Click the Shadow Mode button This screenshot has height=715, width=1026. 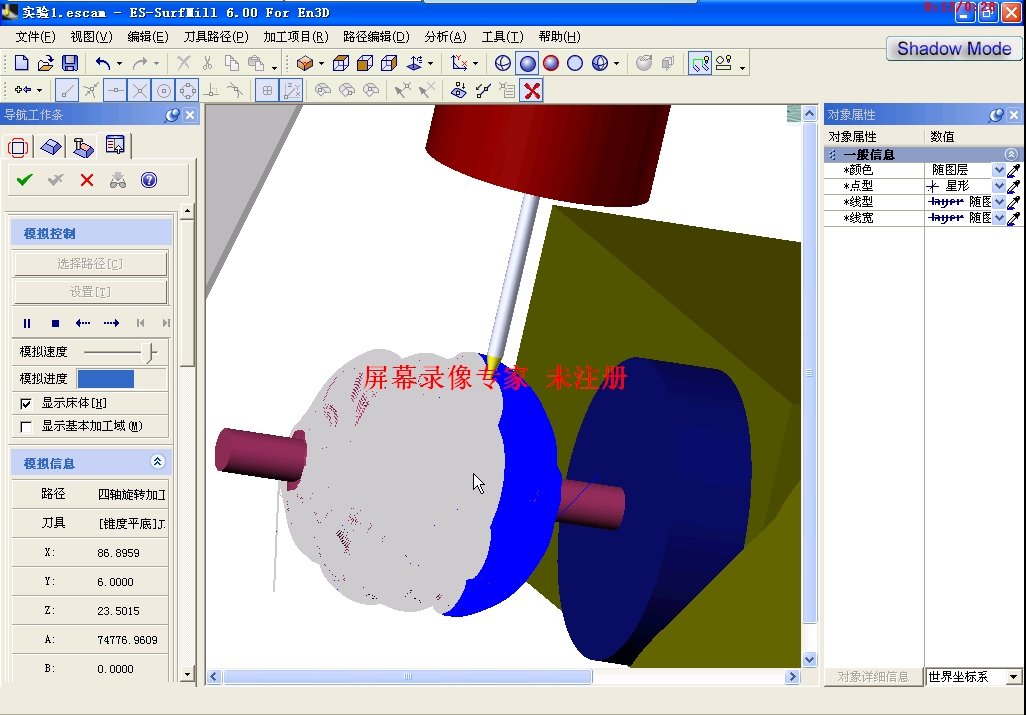(953, 49)
